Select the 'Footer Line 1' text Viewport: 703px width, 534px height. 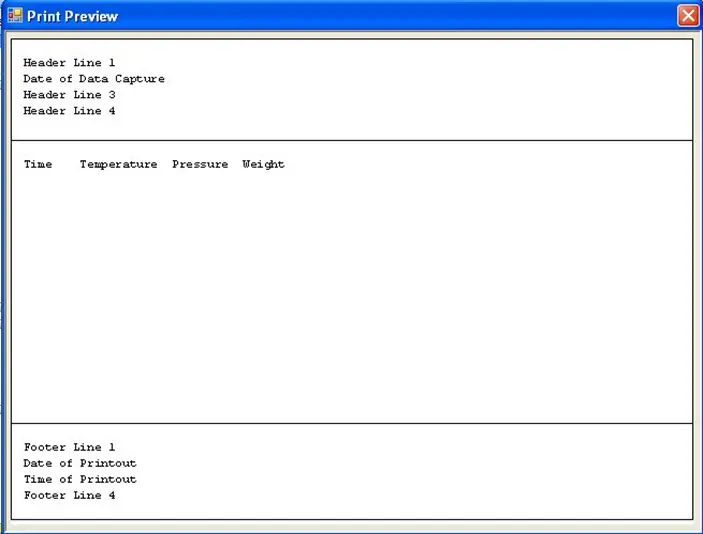click(x=69, y=447)
